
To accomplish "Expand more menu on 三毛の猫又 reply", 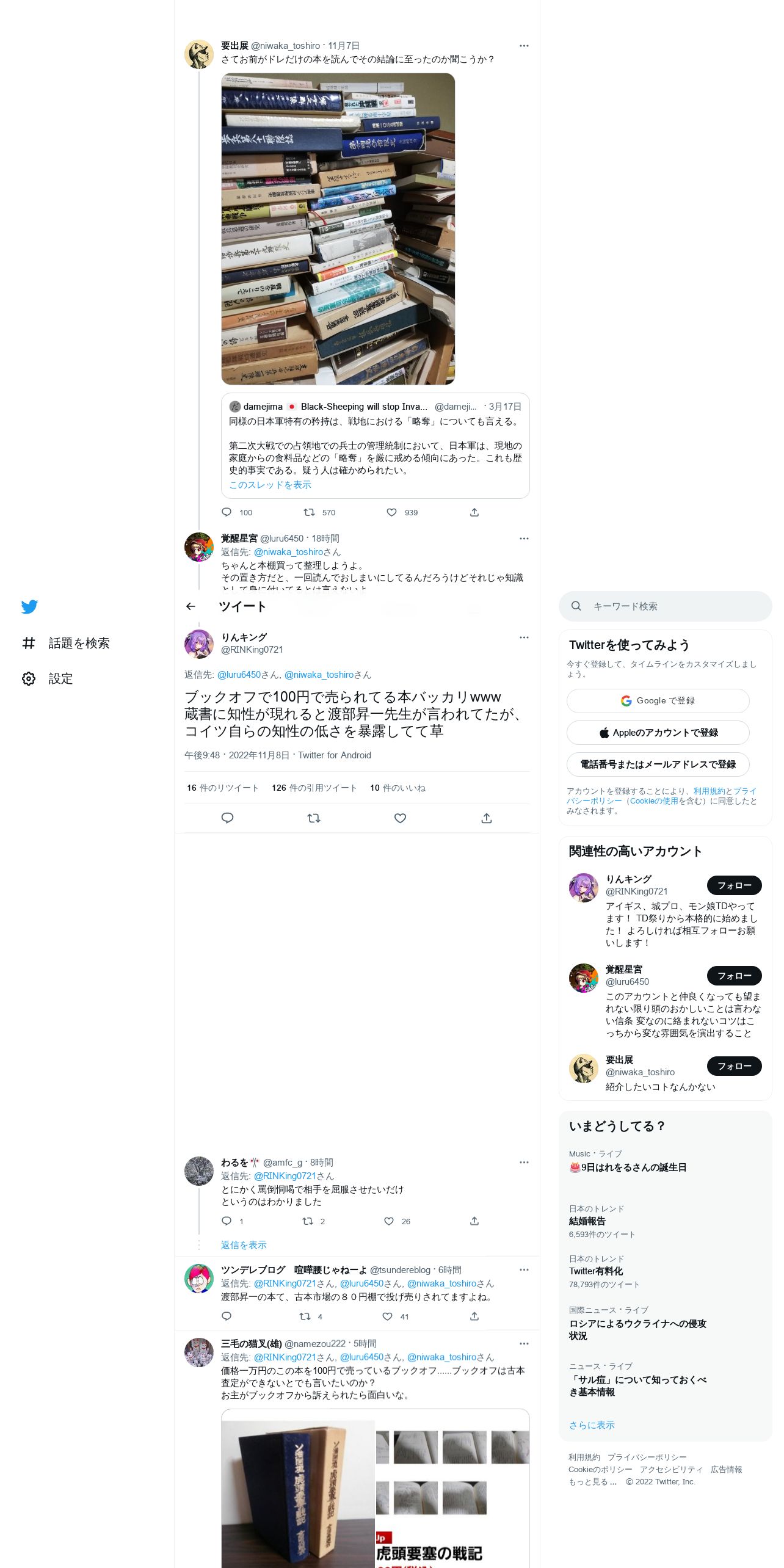I will click(x=524, y=1343).
